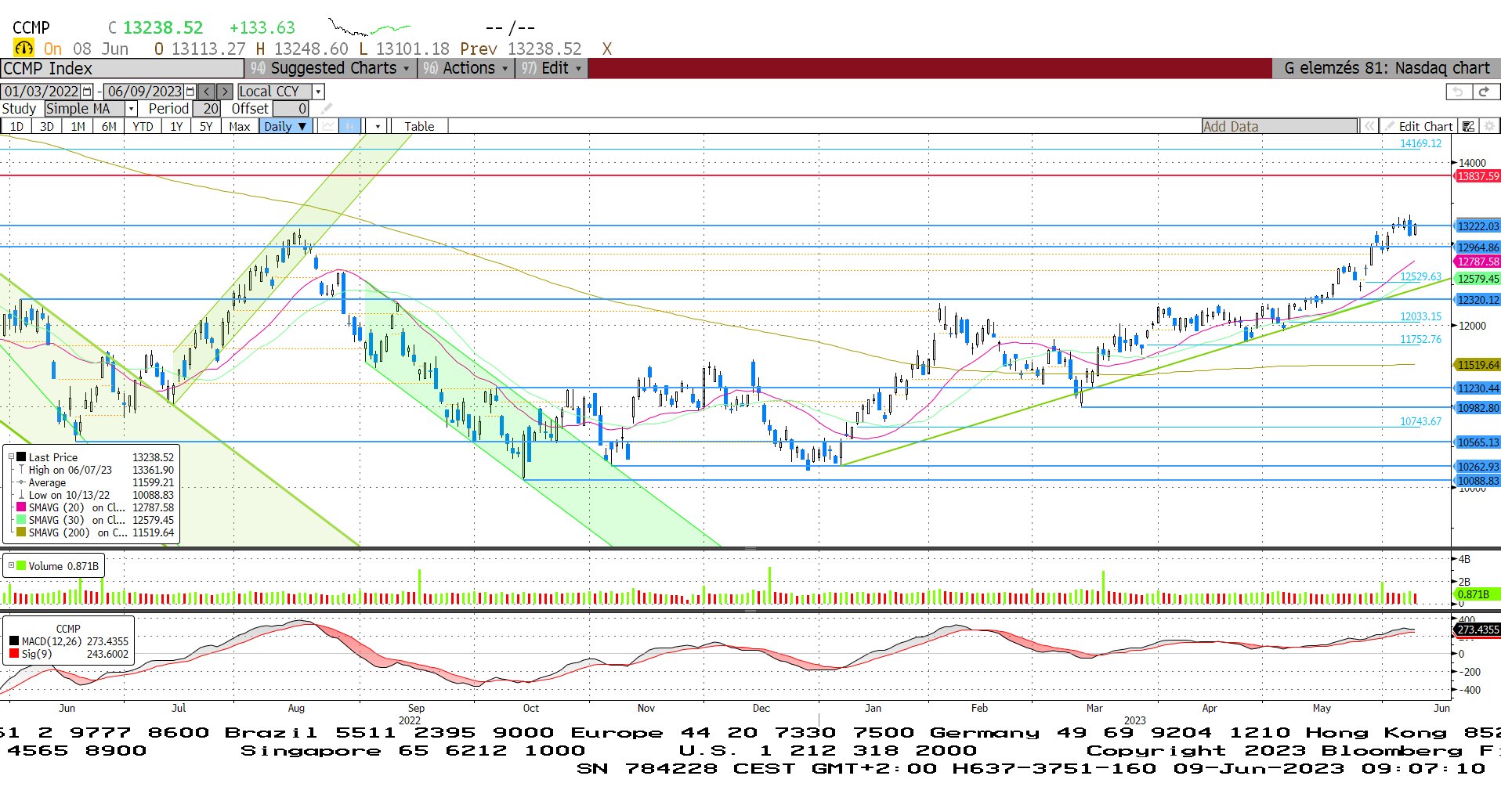This screenshot has height=812, width=1501.
Task: Click the end date field 06/09/2023
Action: pyautogui.click(x=144, y=92)
